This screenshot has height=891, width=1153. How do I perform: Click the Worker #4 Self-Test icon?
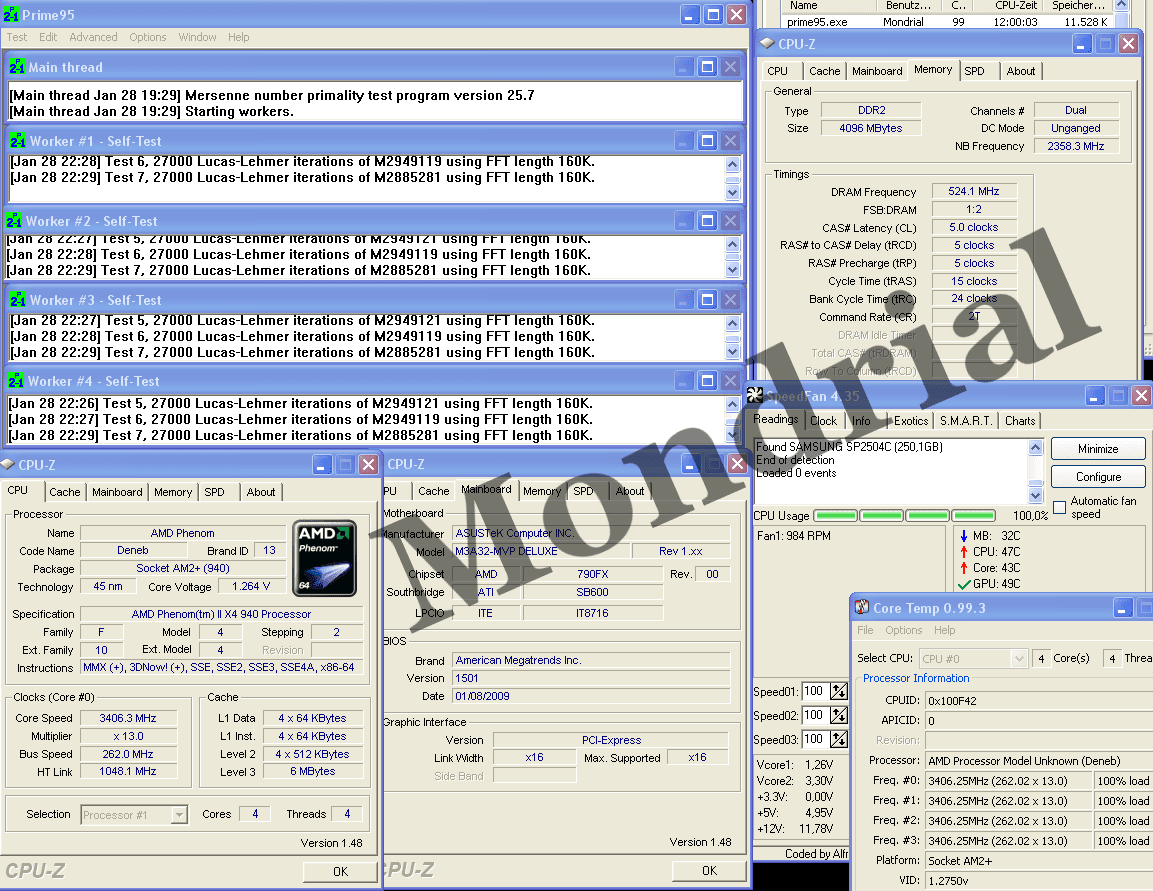tap(15, 381)
